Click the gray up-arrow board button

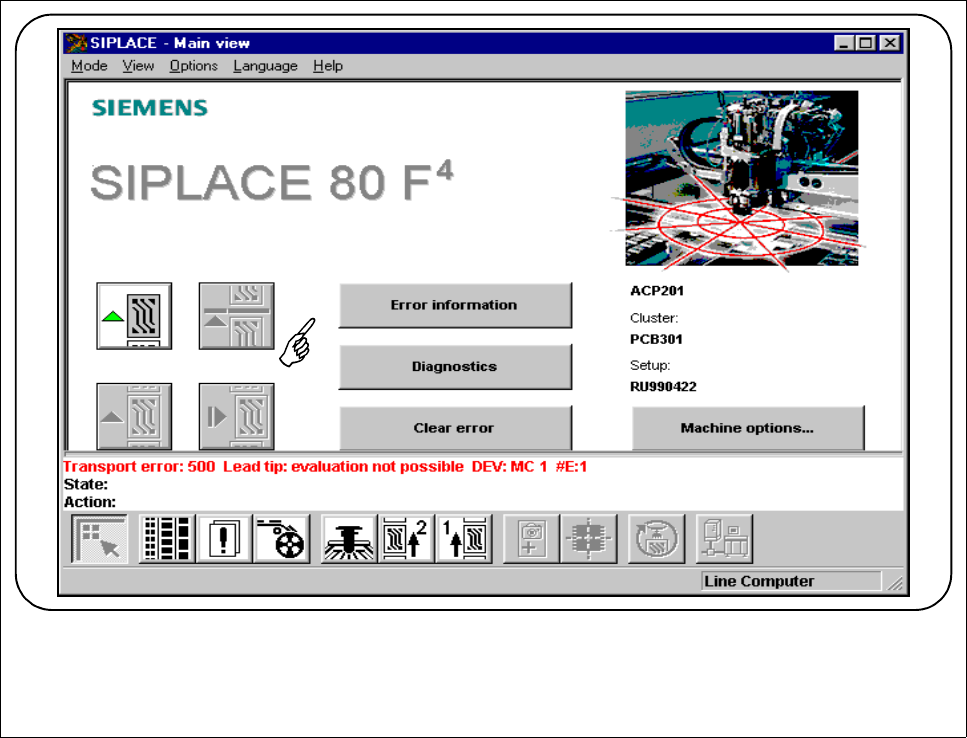pos(134,416)
